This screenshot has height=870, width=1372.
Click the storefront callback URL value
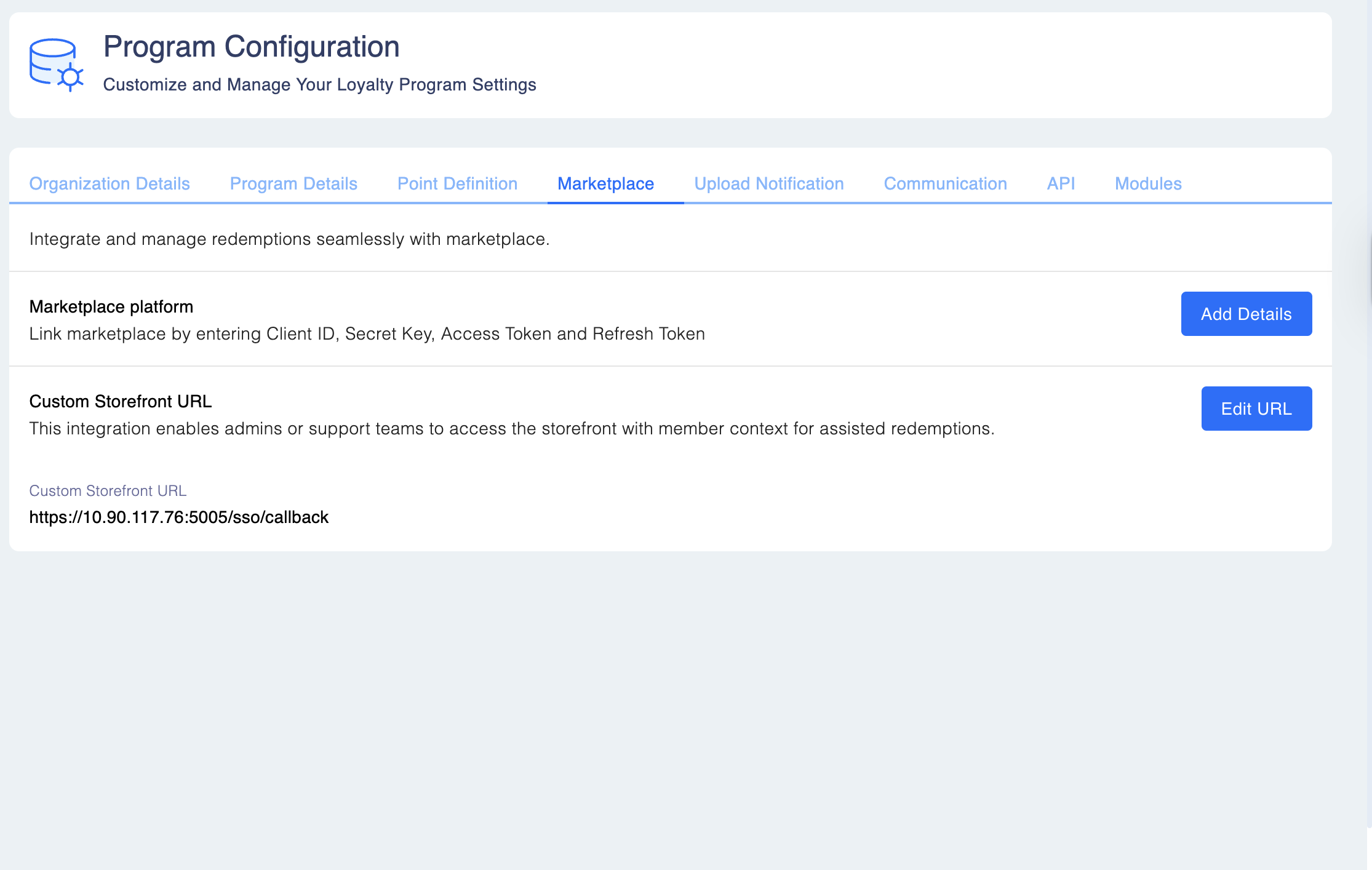coord(179,517)
